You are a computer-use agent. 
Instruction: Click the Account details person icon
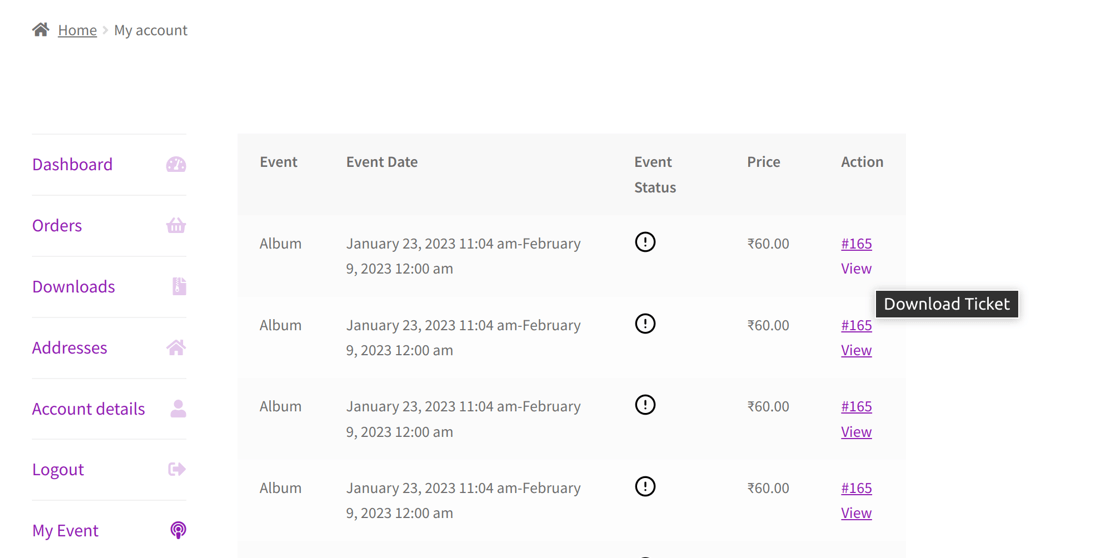178,408
